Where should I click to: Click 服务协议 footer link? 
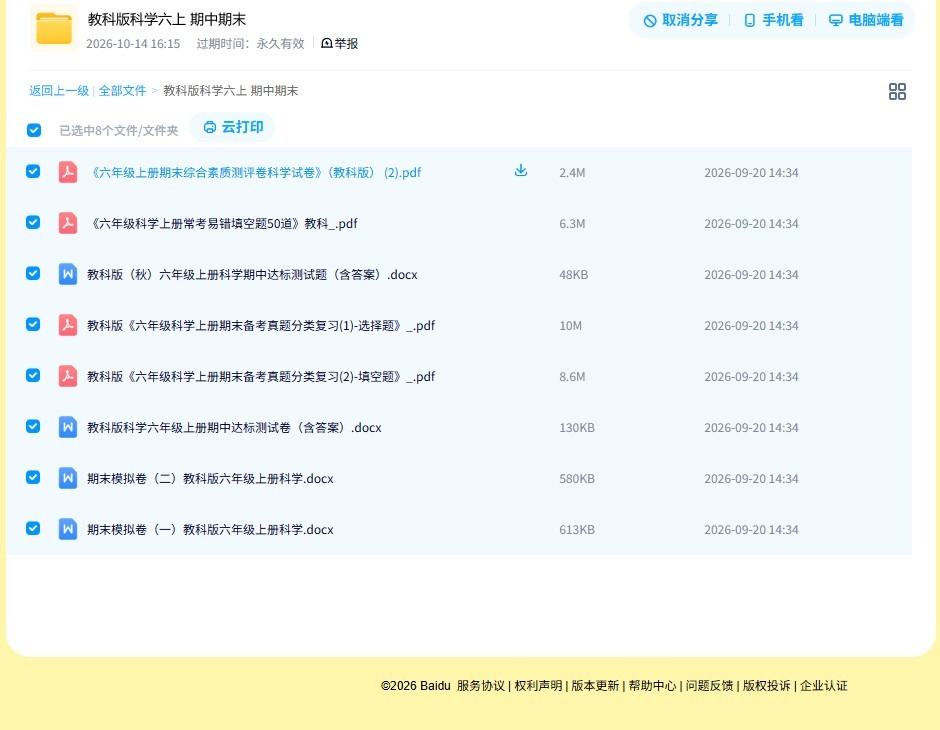[x=481, y=686]
